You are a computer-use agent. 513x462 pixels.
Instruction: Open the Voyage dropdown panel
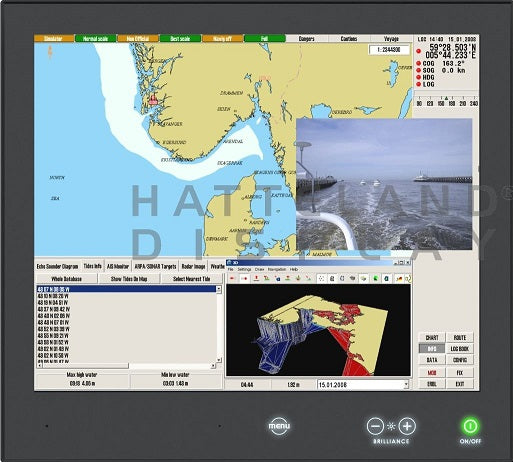pyautogui.click(x=391, y=39)
